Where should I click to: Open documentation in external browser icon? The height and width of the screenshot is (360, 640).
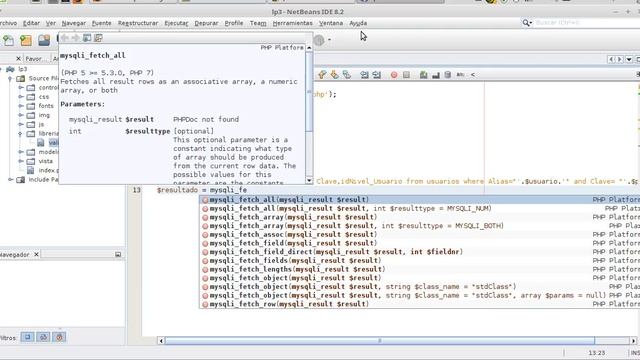(x=87, y=38)
